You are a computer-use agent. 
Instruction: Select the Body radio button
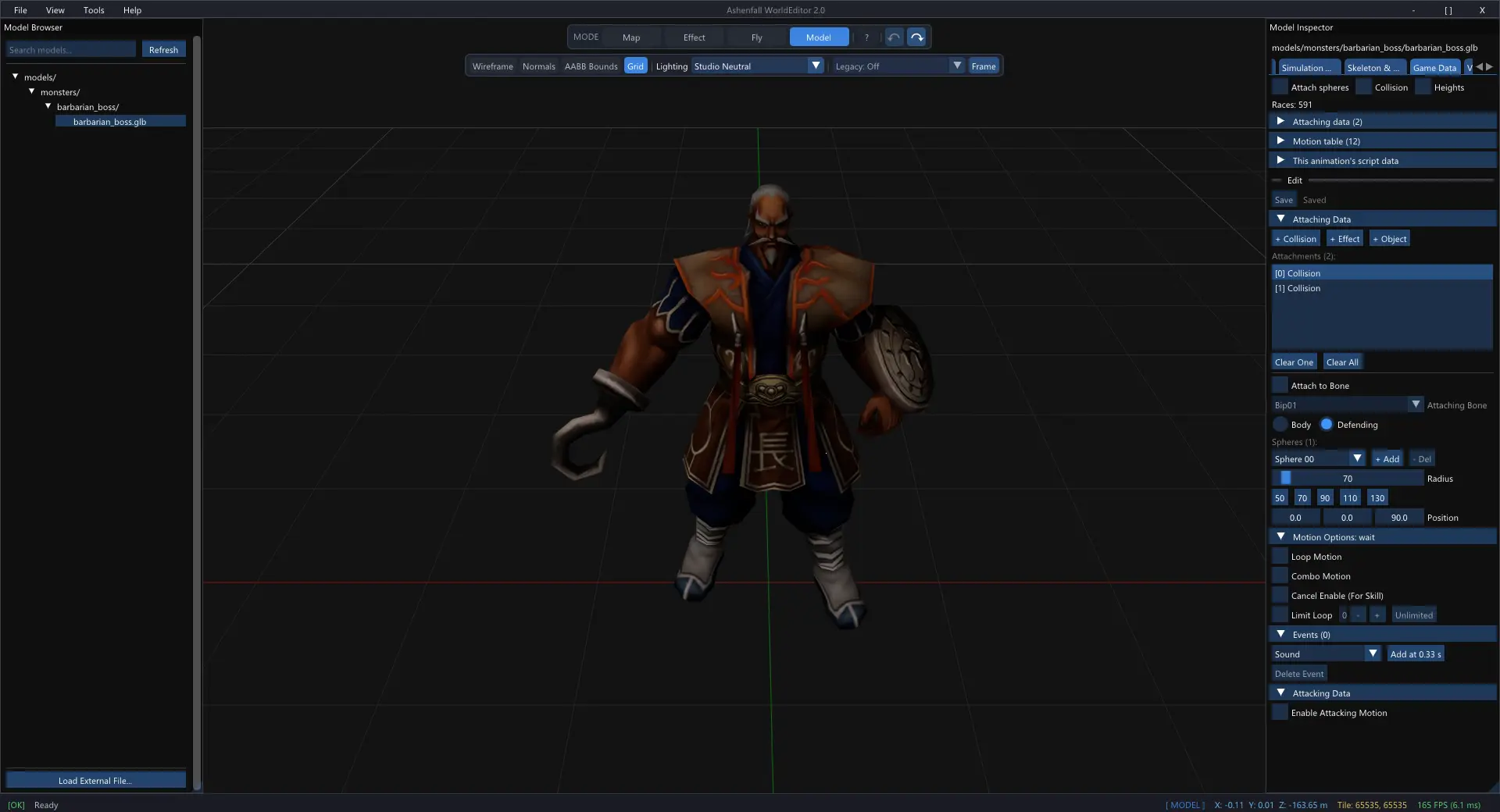[1280, 424]
